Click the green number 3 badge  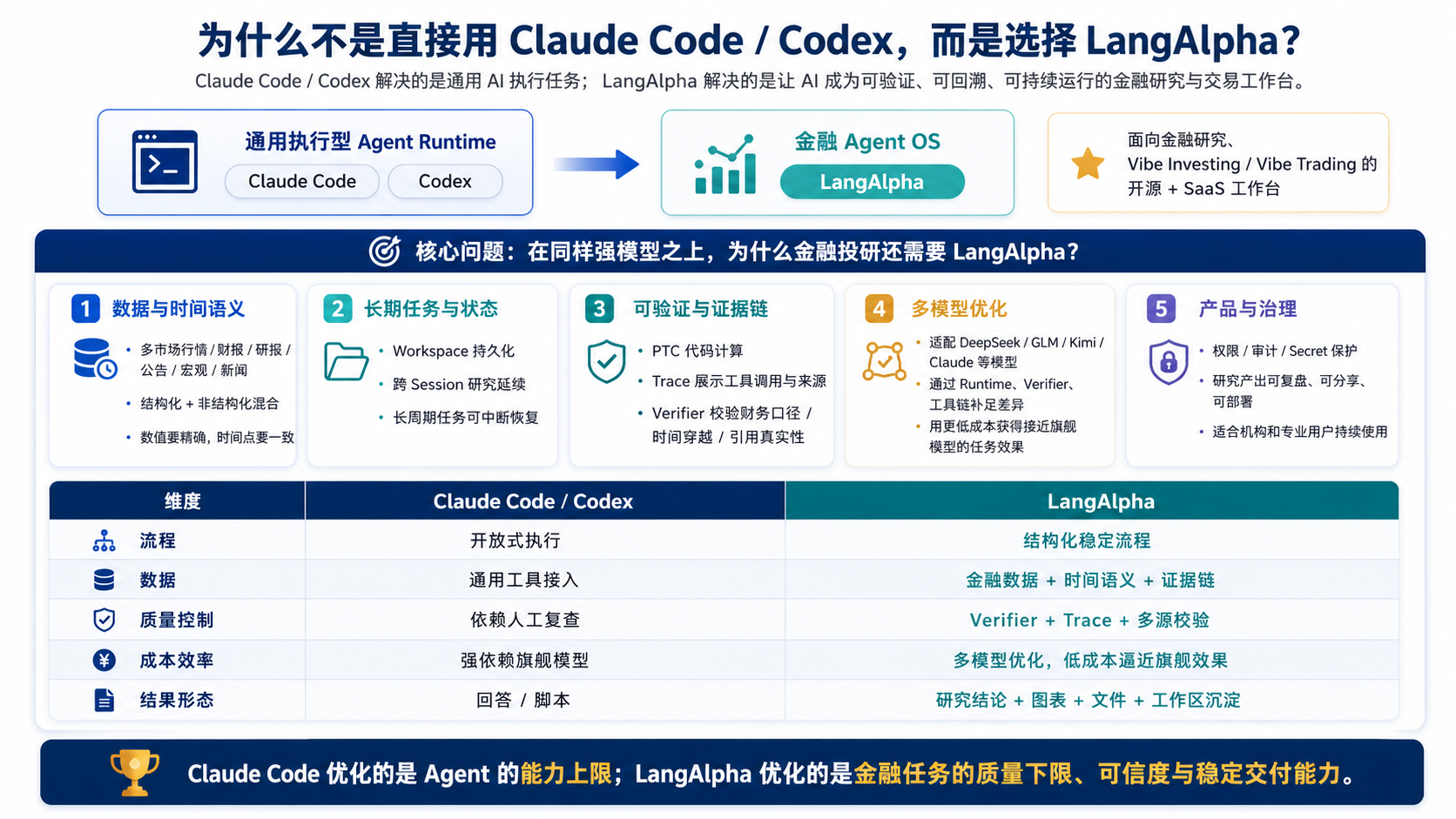pyautogui.click(x=599, y=309)
